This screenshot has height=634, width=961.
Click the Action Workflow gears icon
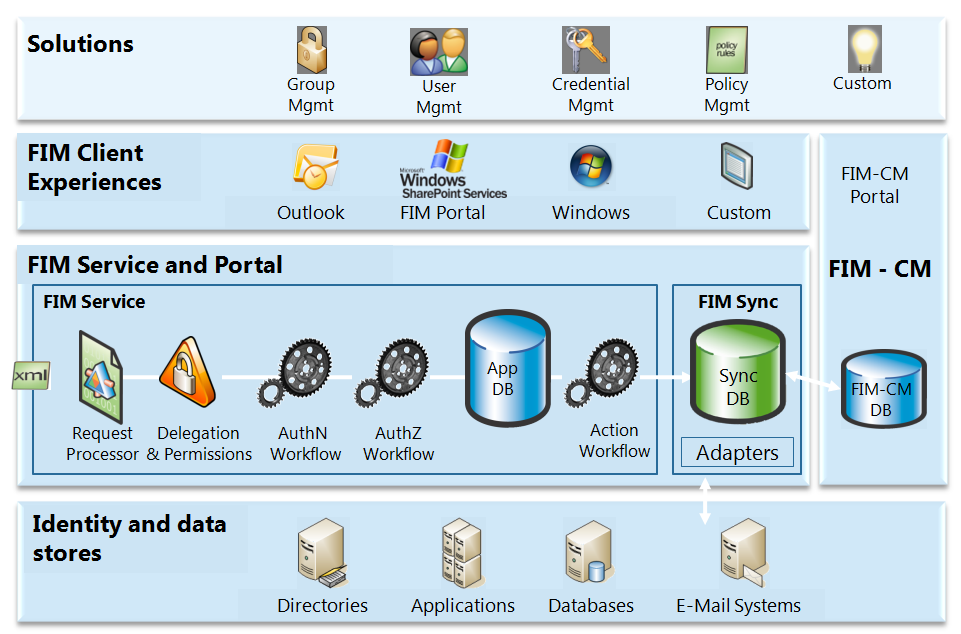pos(602,375)
